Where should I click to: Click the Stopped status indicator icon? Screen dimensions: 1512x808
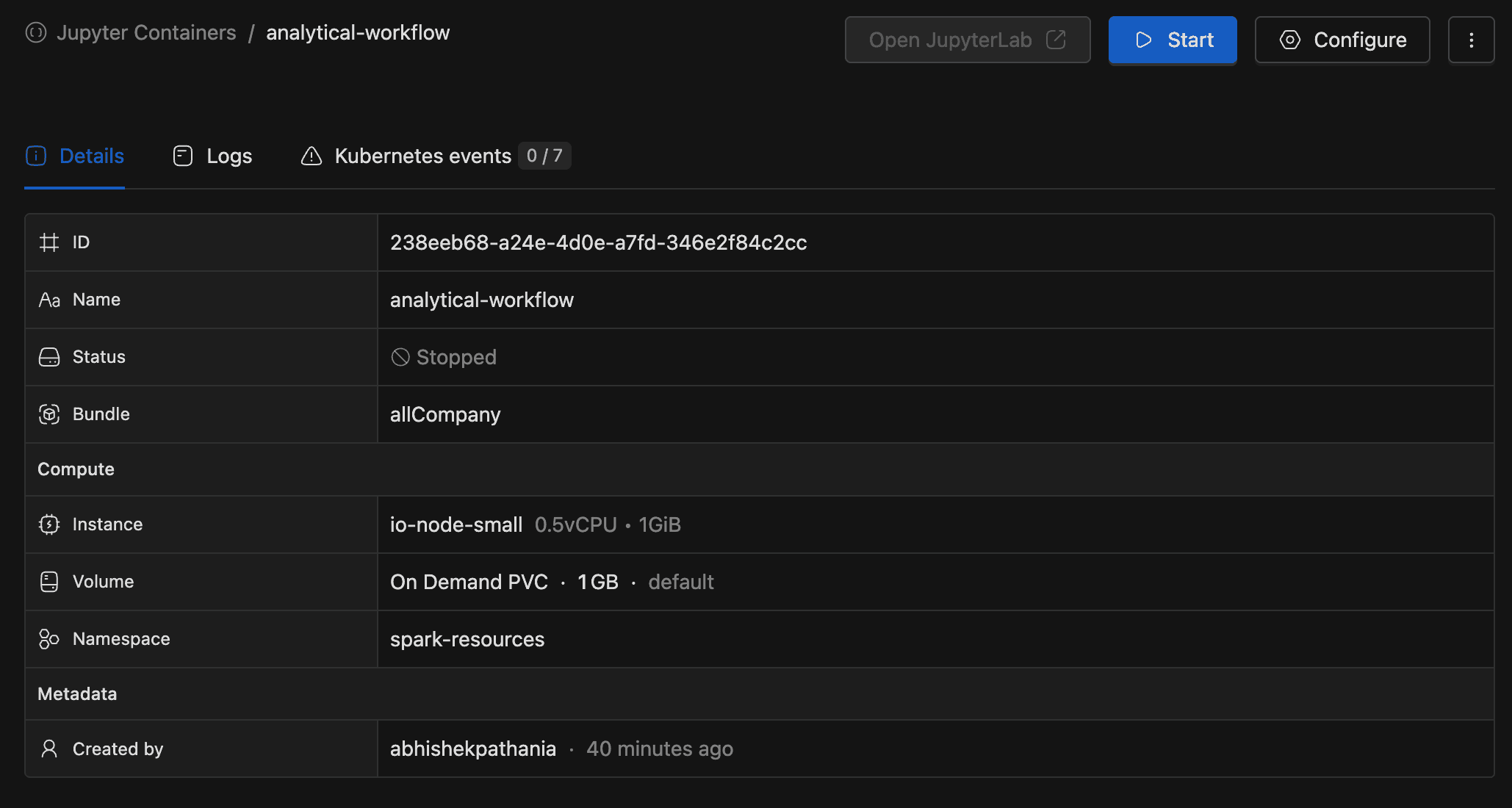click(400, 357)
